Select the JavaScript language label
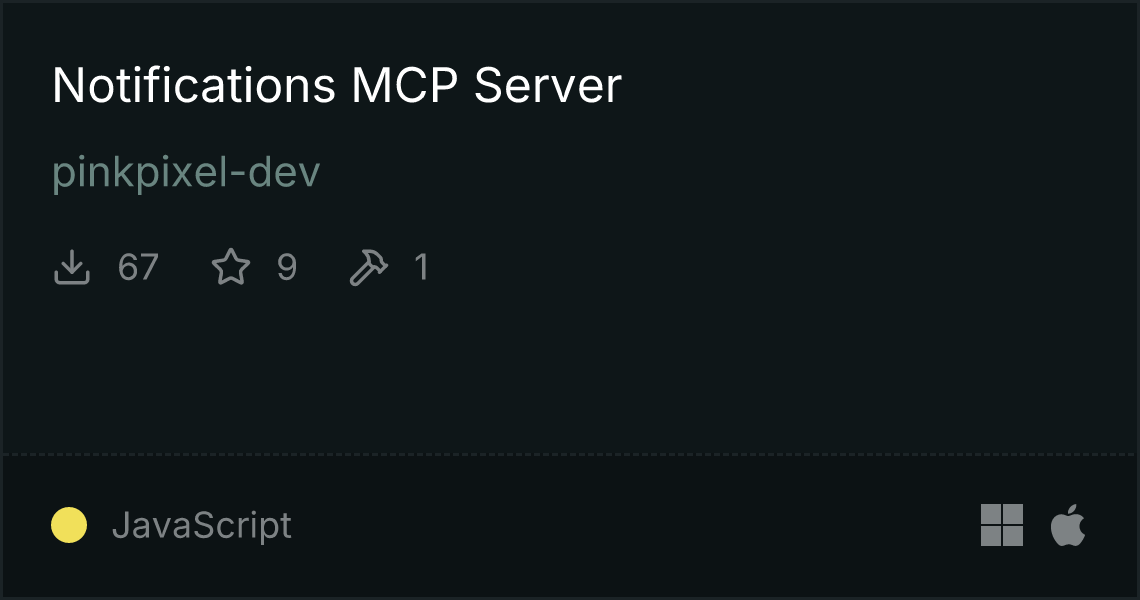This screenshot has width=1140, height=600. tap(201, 525)
